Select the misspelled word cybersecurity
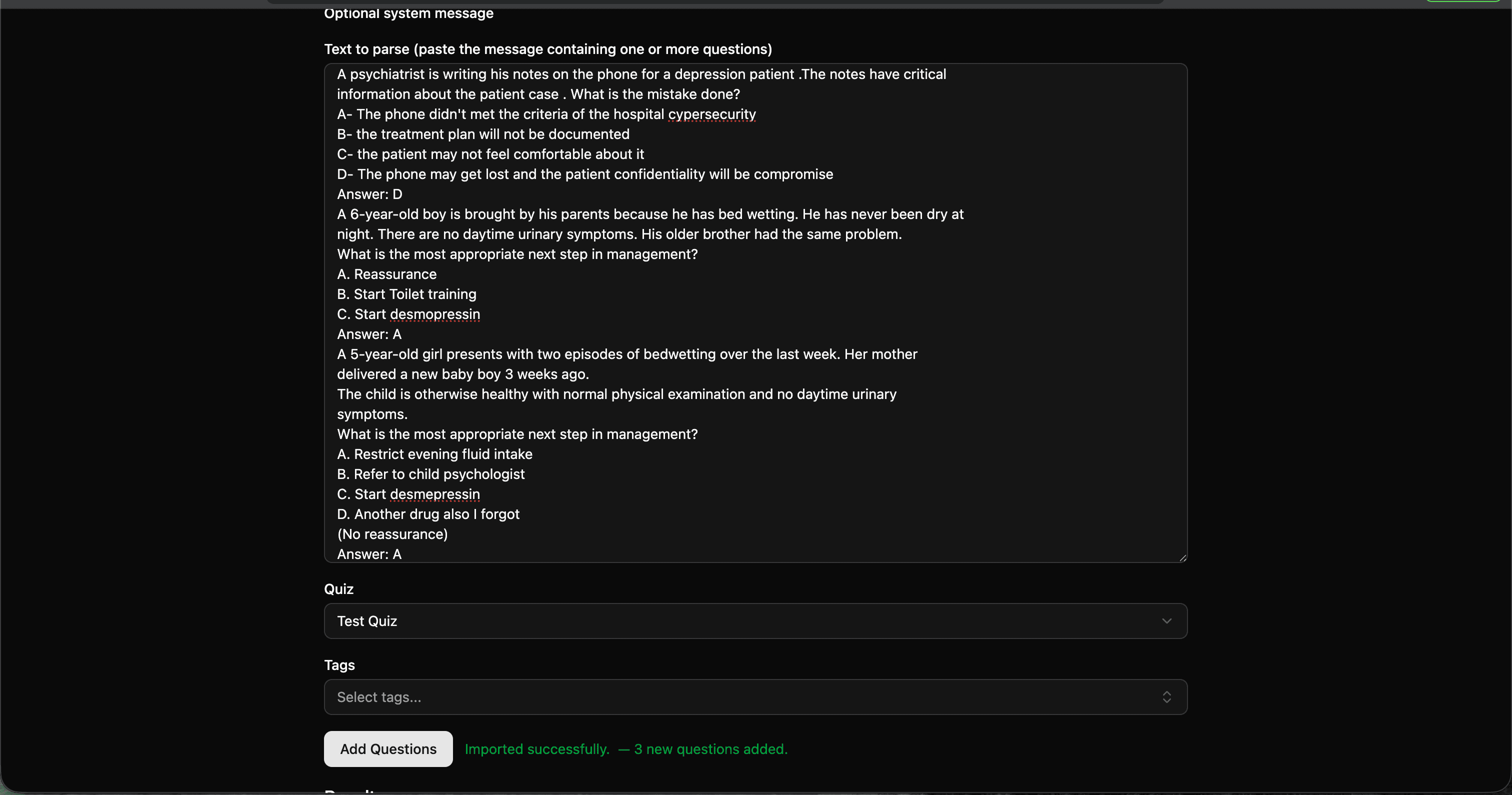Viewport: 1512px width, 795px height. coord(711,114)
